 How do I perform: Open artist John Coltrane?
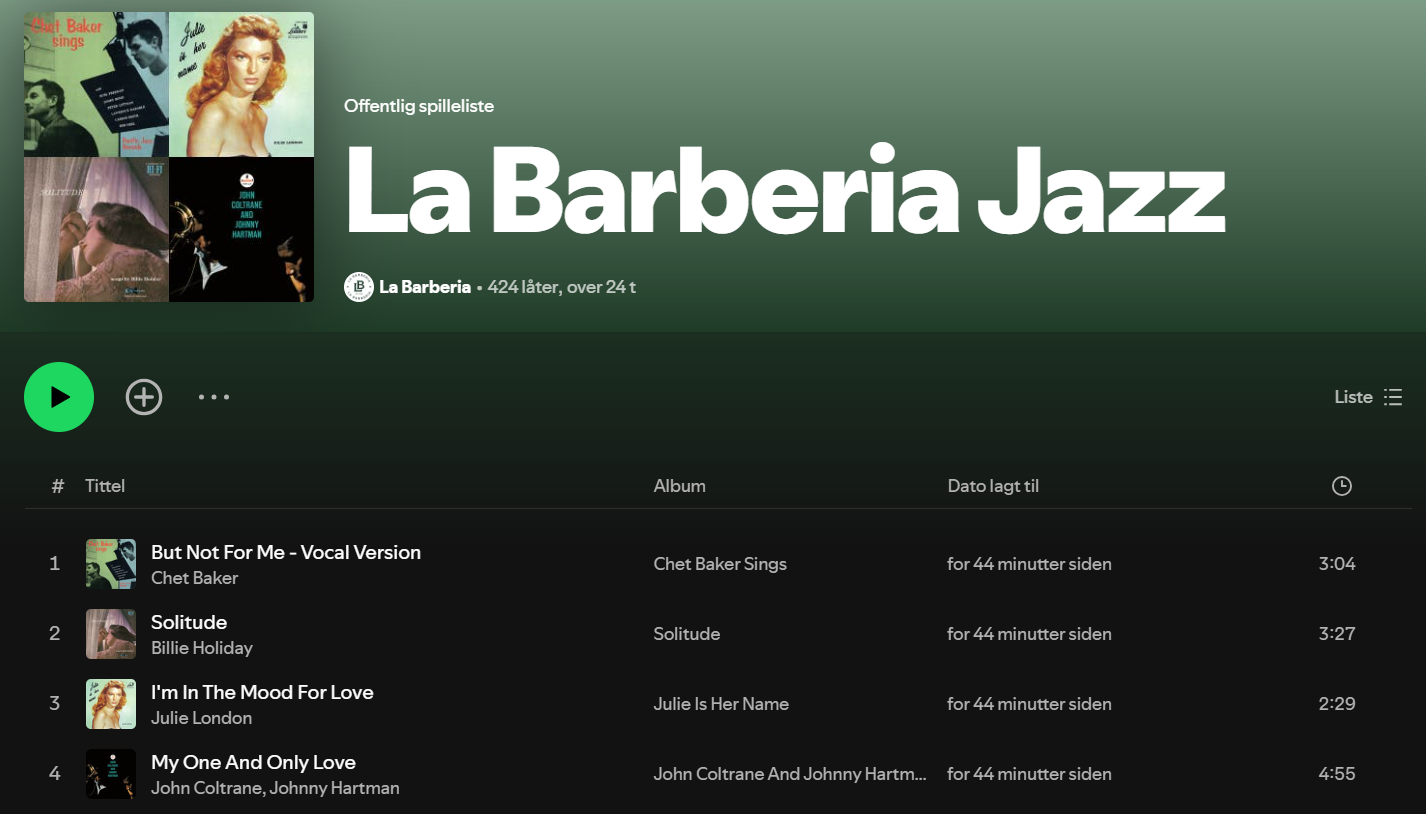pyautogui.click(x=207, y=788)
